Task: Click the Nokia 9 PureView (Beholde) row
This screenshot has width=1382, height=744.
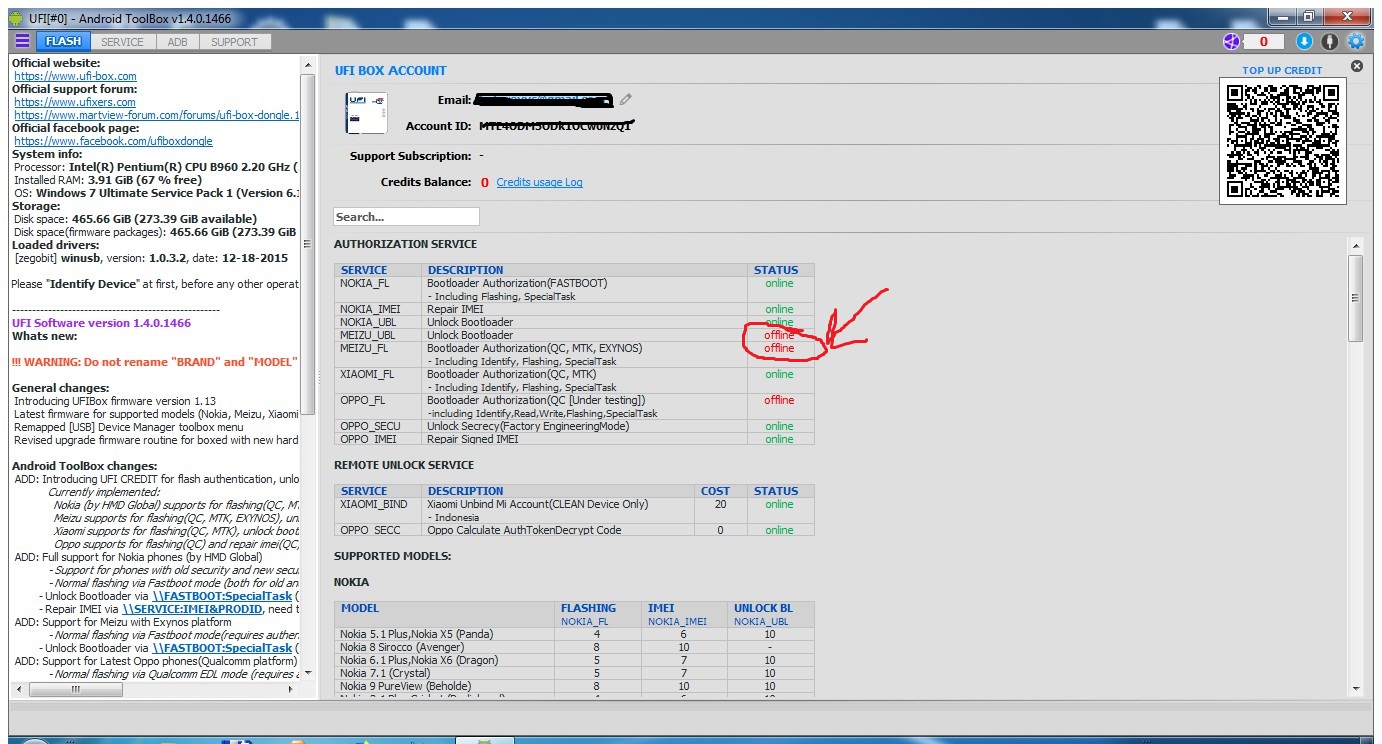Action: coord(574,686)
